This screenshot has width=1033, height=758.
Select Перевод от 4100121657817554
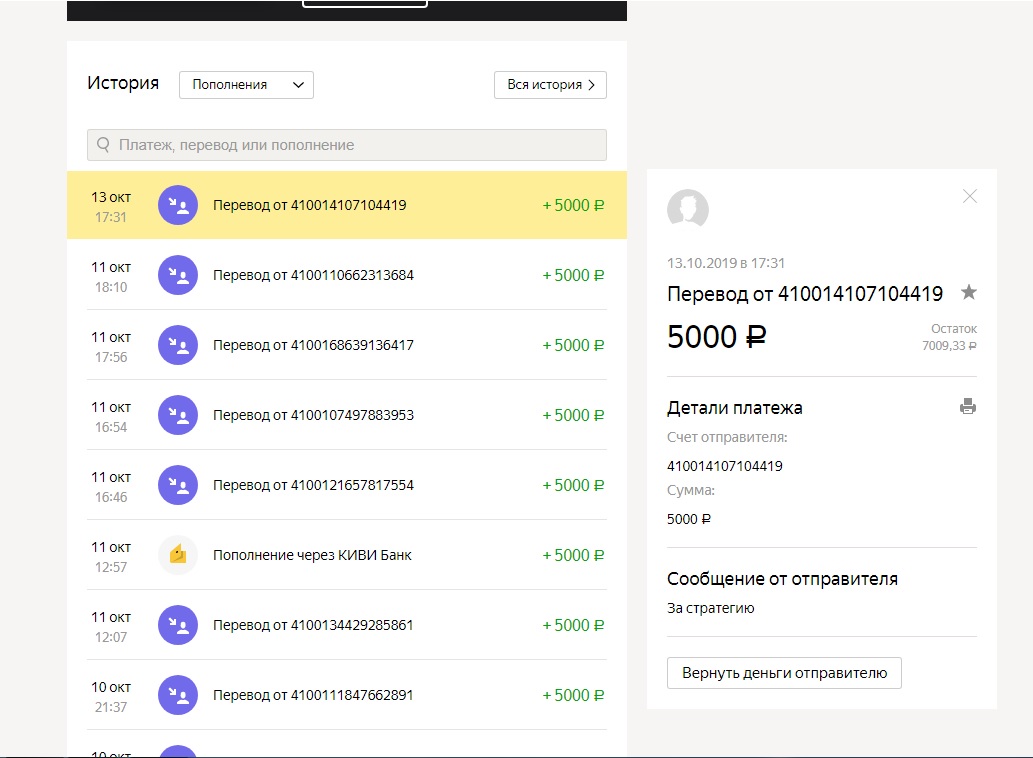click(347, 485)
